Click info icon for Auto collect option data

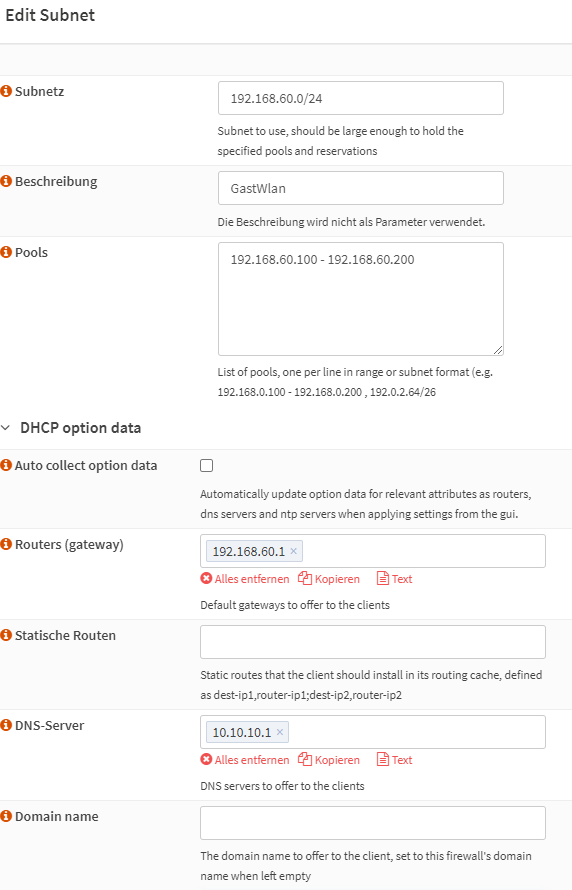[x=6, y=465]
